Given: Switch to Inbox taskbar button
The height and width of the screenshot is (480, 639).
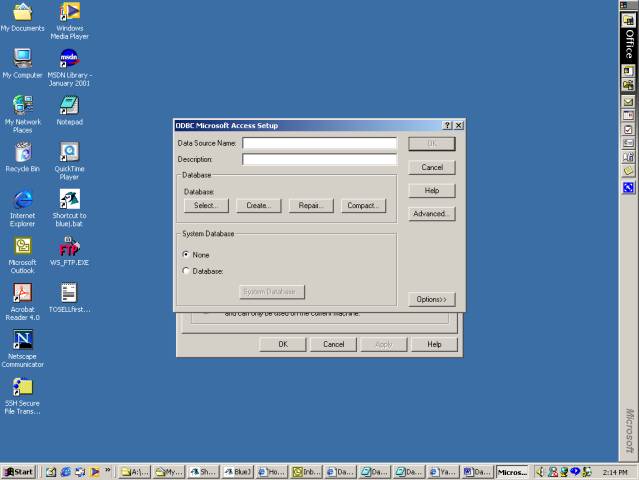Looking at the screenshot, I should pos(306,472).
